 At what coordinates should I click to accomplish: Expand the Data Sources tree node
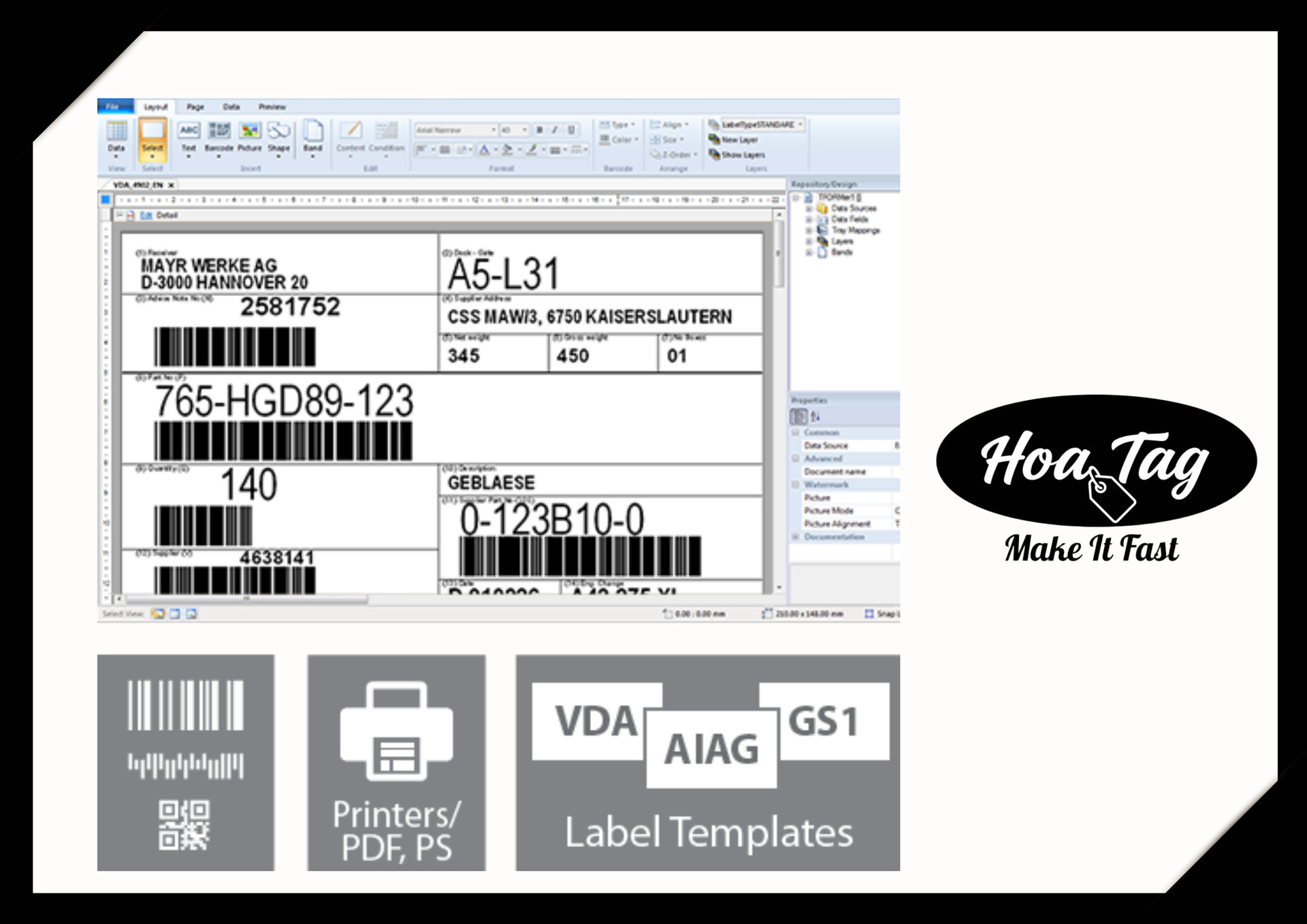809,209
